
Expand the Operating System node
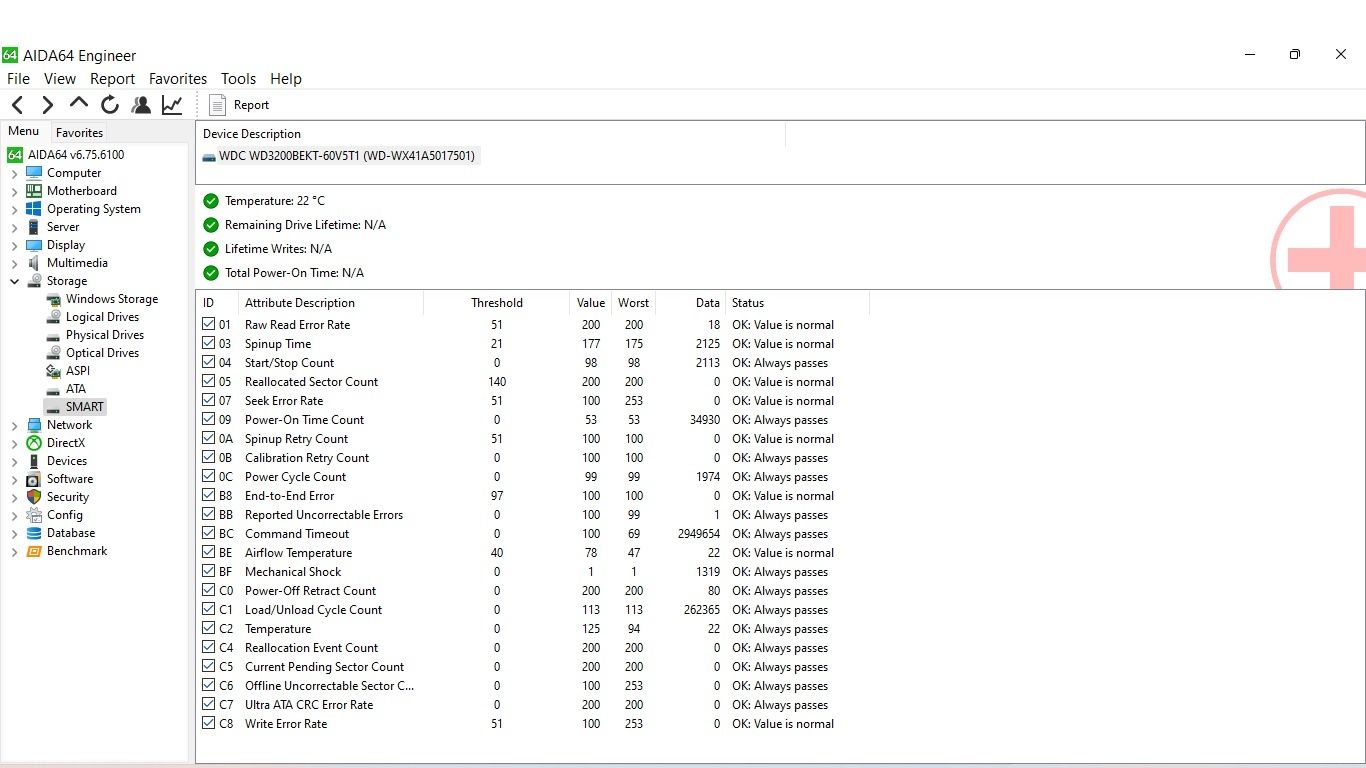pyautogui.click(x=14, y=209)
